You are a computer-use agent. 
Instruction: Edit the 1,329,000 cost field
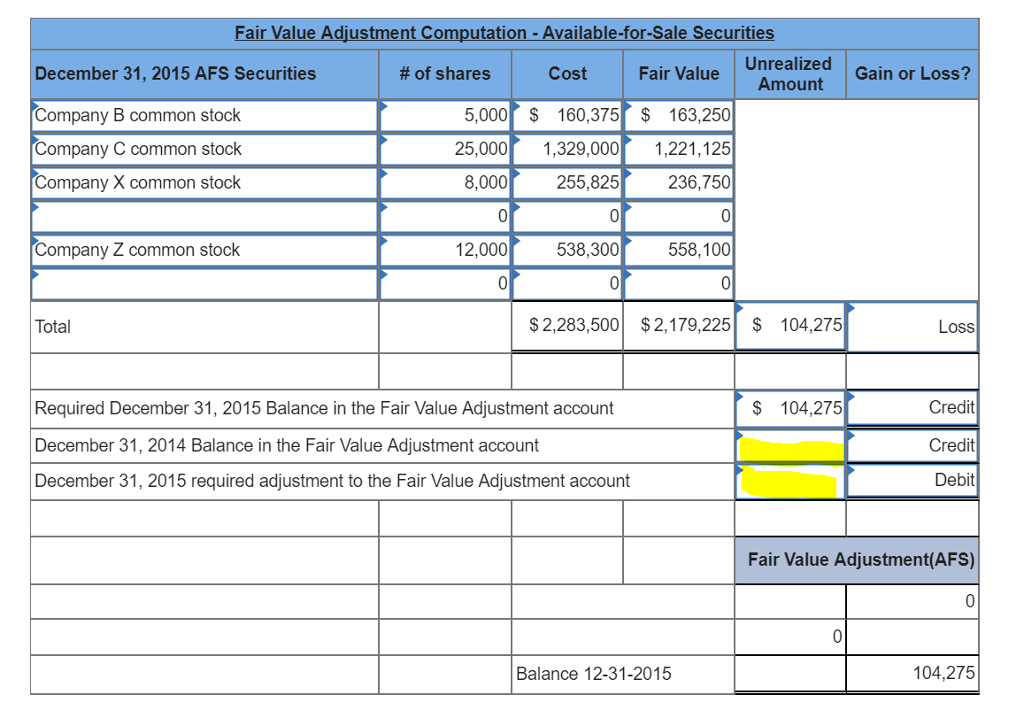[x=568, y=149]
